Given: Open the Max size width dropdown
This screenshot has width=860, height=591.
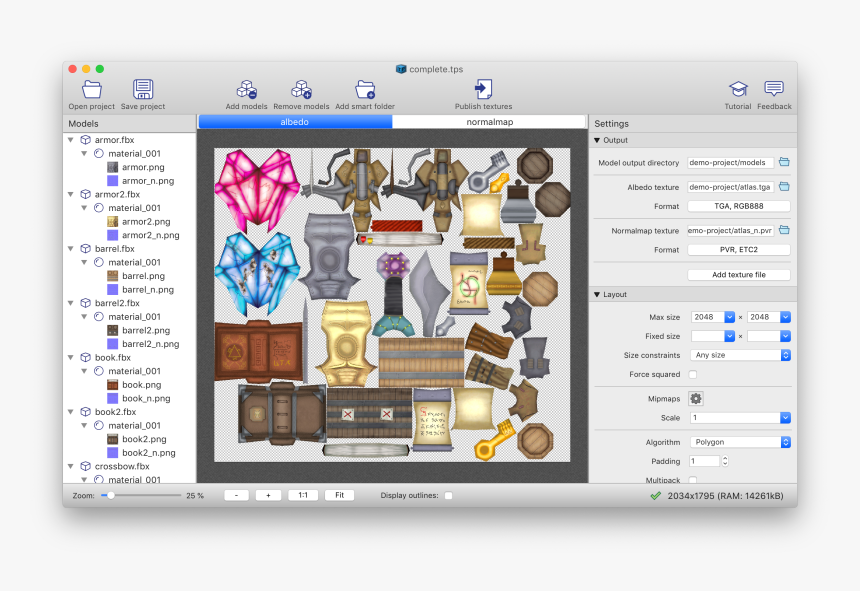Looking at the screenshot, I should pos(729,317).
